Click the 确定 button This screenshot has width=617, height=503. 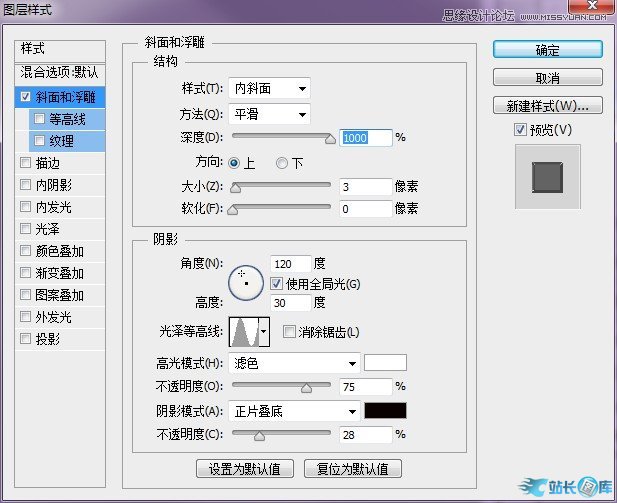point(547,49)
